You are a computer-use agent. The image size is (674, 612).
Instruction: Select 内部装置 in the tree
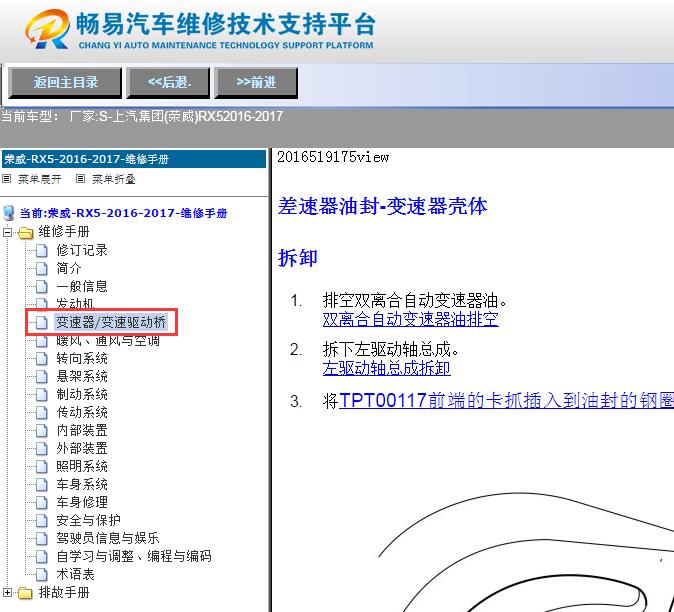click(x=82, y=430)
